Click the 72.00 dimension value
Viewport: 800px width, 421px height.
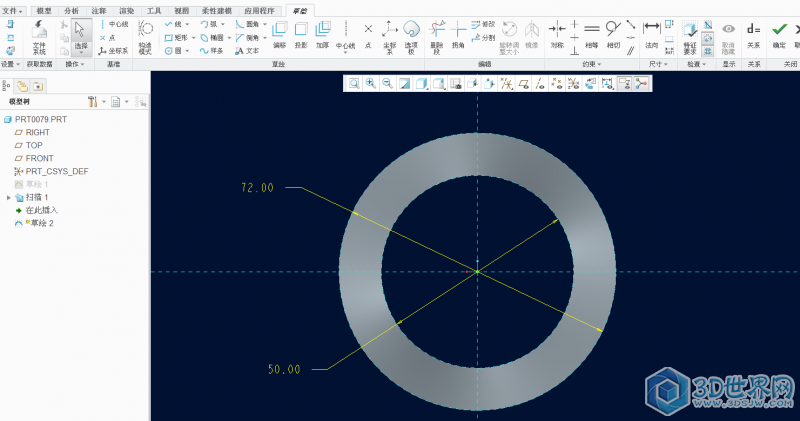click(257, 187)
